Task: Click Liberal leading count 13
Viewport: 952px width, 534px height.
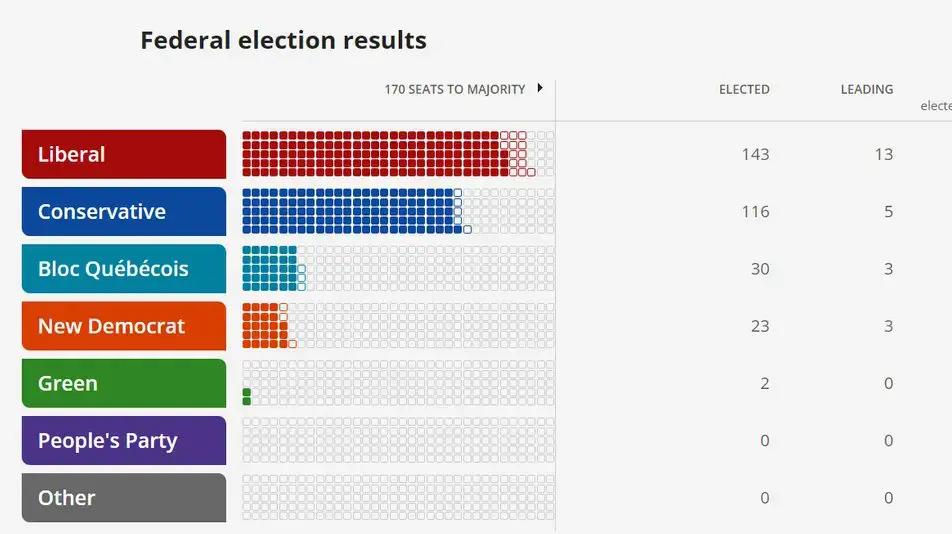Action: click(882, 154)
